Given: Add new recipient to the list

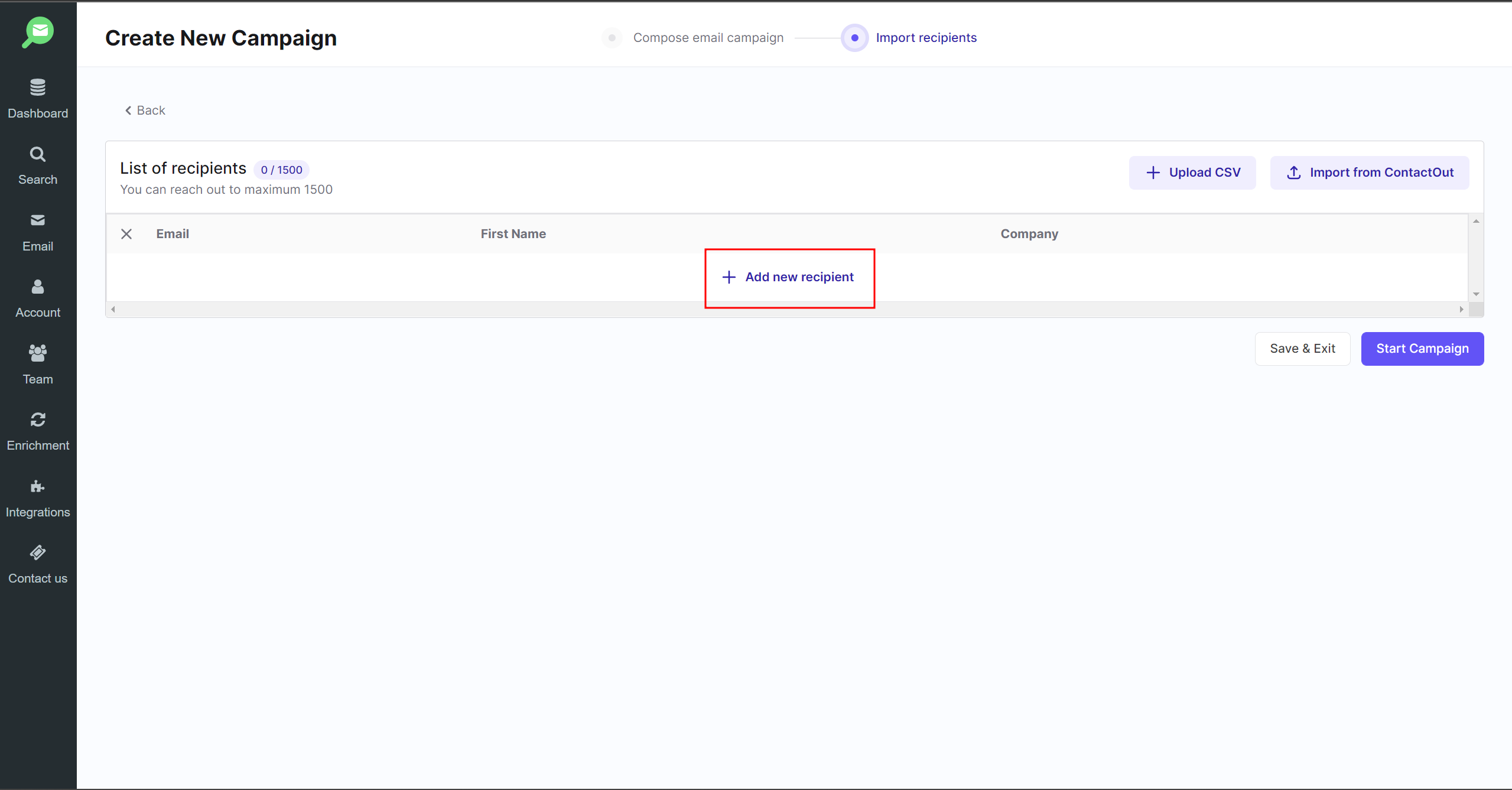Looking at the screenshot, I should (x=789, y=277).
